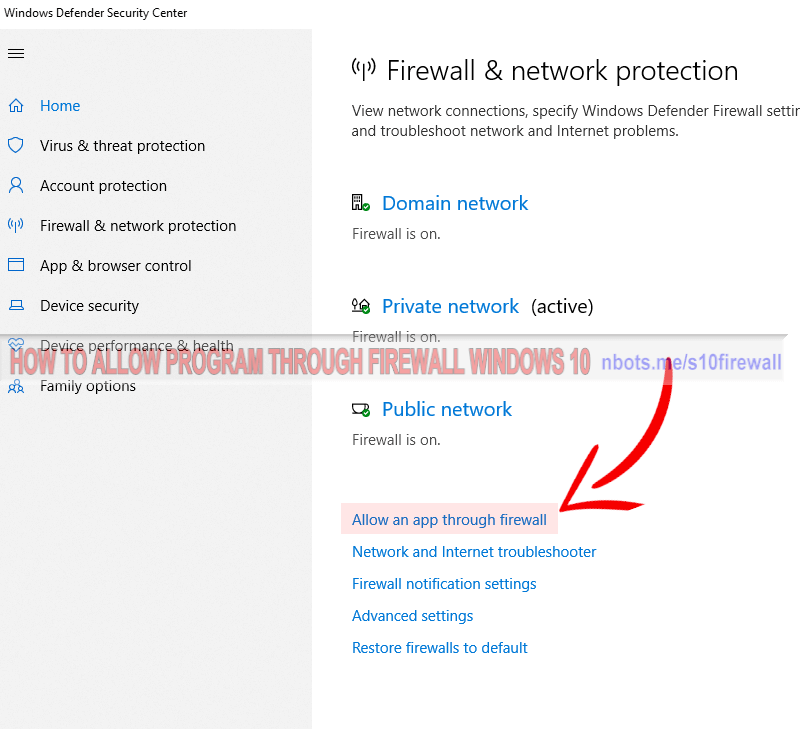This screenshot has height=729, width=800.
Task: Launch Network and Internet troubleshooter
Action: [x=474, y=552]
